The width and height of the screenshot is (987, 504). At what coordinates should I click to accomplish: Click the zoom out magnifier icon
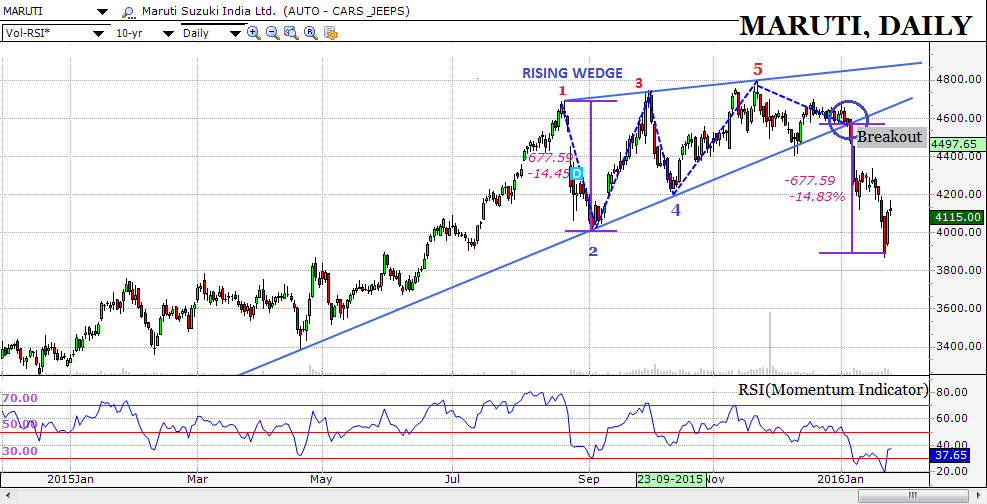point(273,33)
